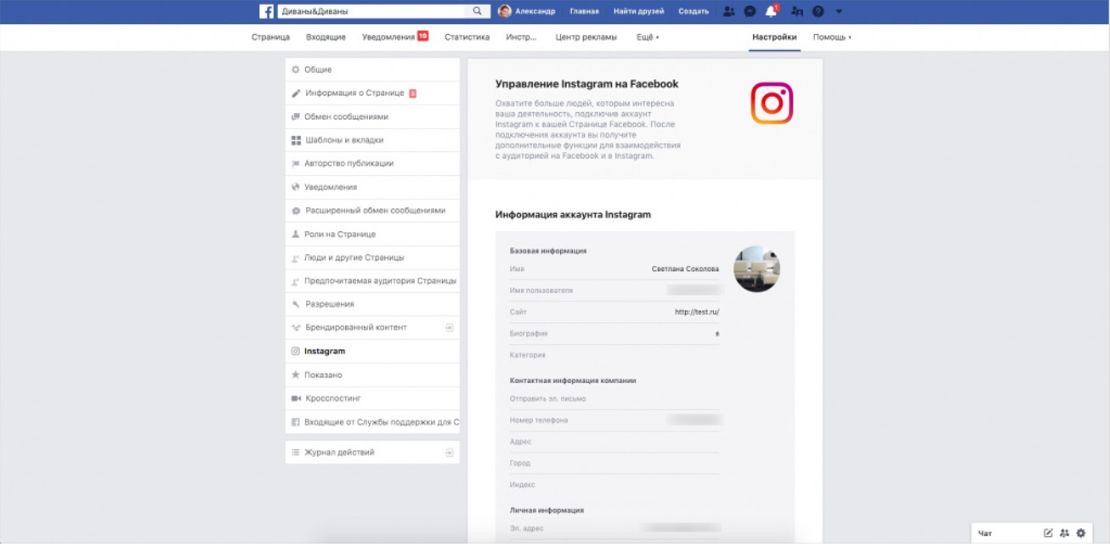The image size is (1110, 547).
Task: Select the Настройки tab
Action: tap(774, 38)
